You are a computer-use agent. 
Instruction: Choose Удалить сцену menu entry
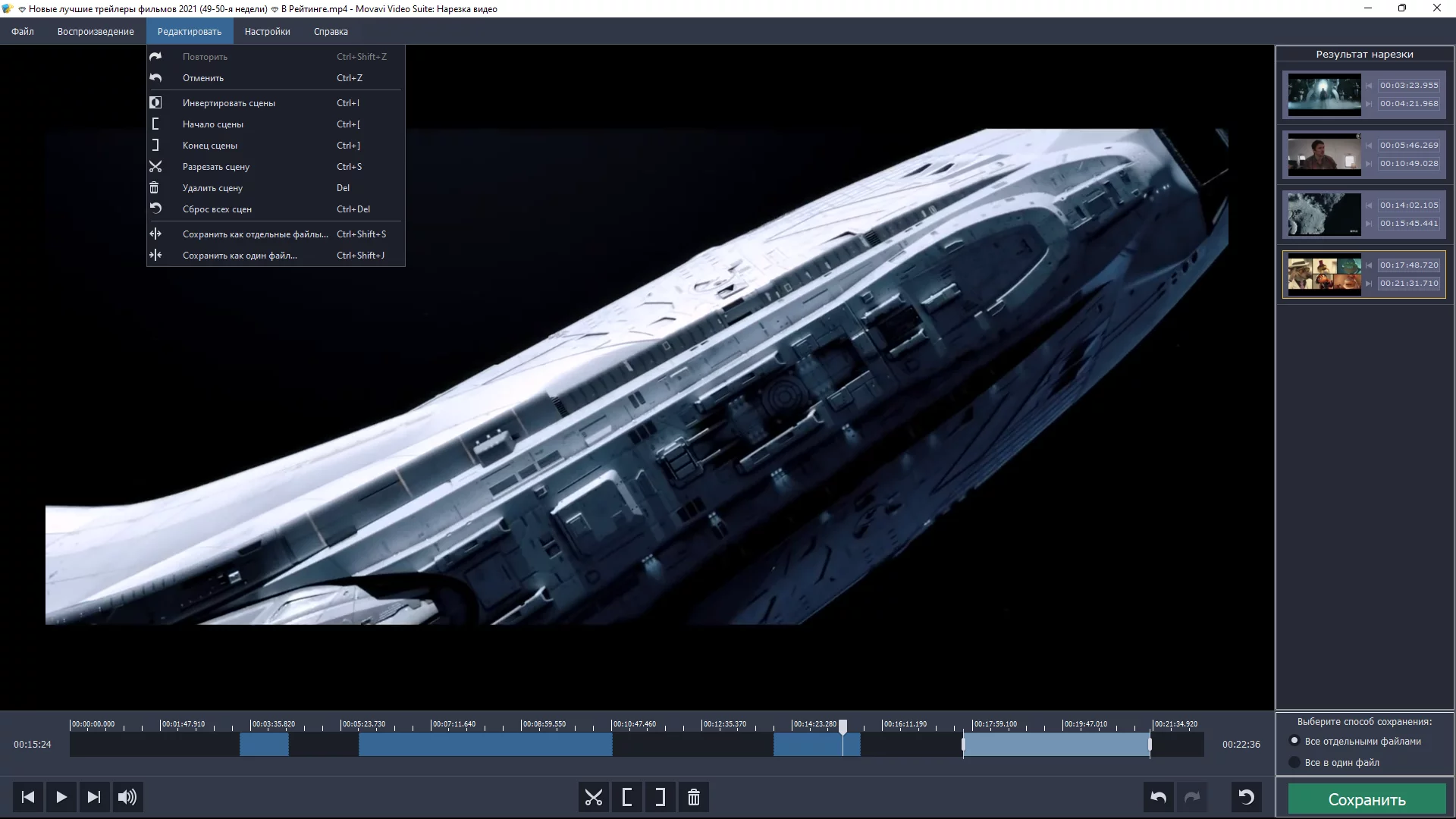[x=276, y=188]
